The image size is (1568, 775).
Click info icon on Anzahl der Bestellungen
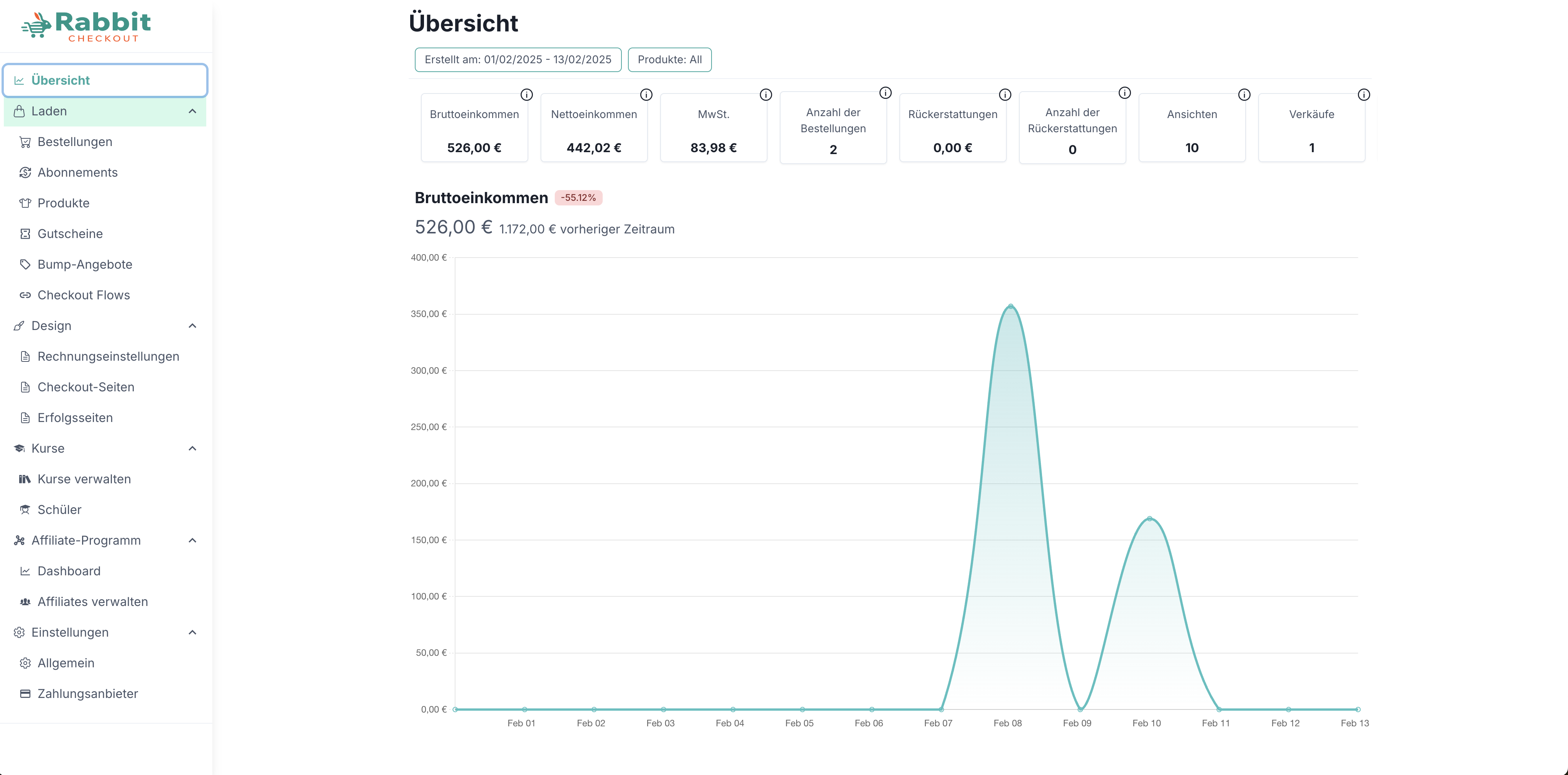(885, 93)
